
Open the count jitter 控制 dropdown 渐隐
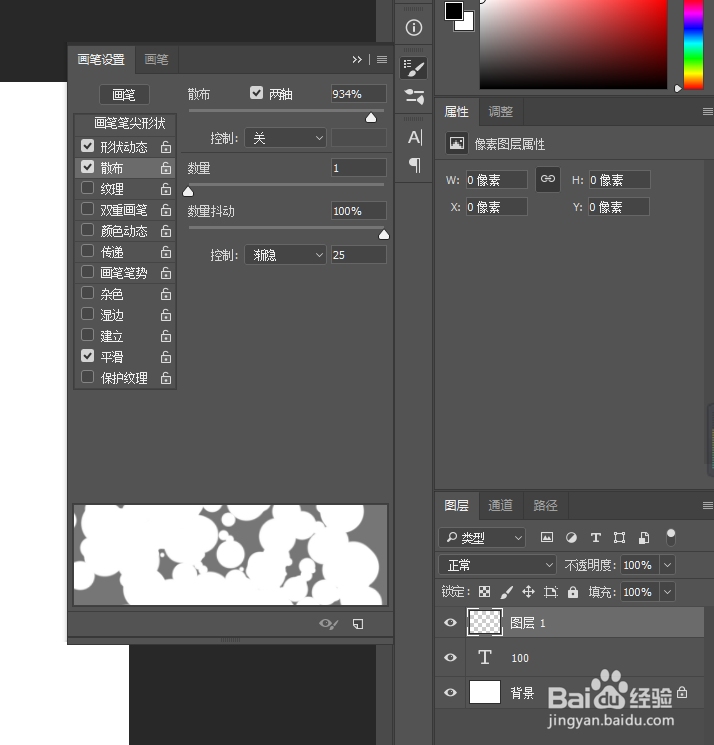coord(286,255)
